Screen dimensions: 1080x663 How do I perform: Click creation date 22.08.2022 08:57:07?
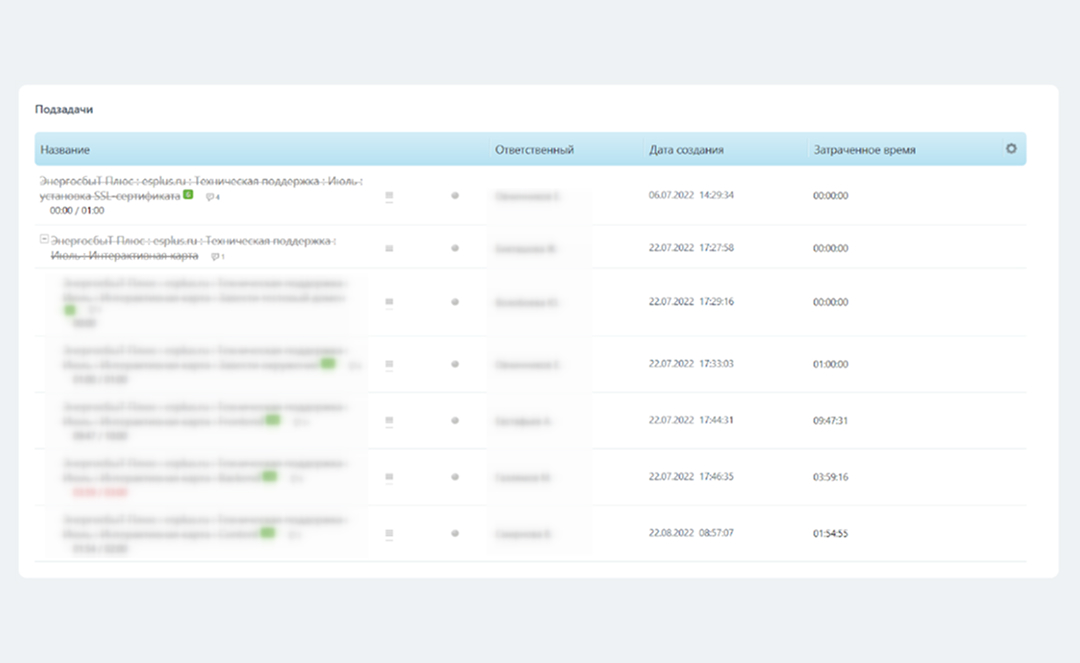(x=691, y=532)
